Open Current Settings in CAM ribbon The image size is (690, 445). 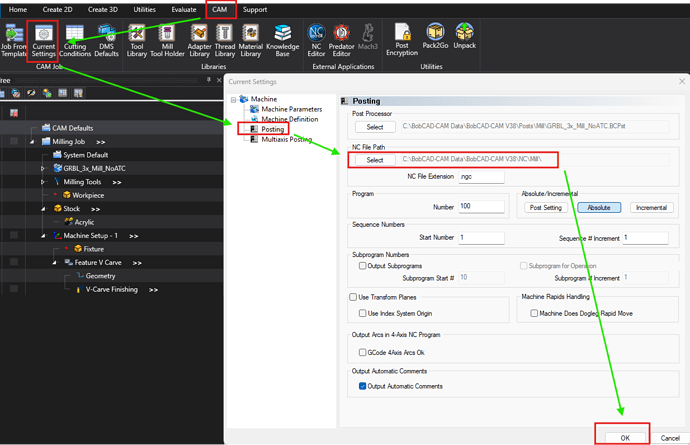43,40
